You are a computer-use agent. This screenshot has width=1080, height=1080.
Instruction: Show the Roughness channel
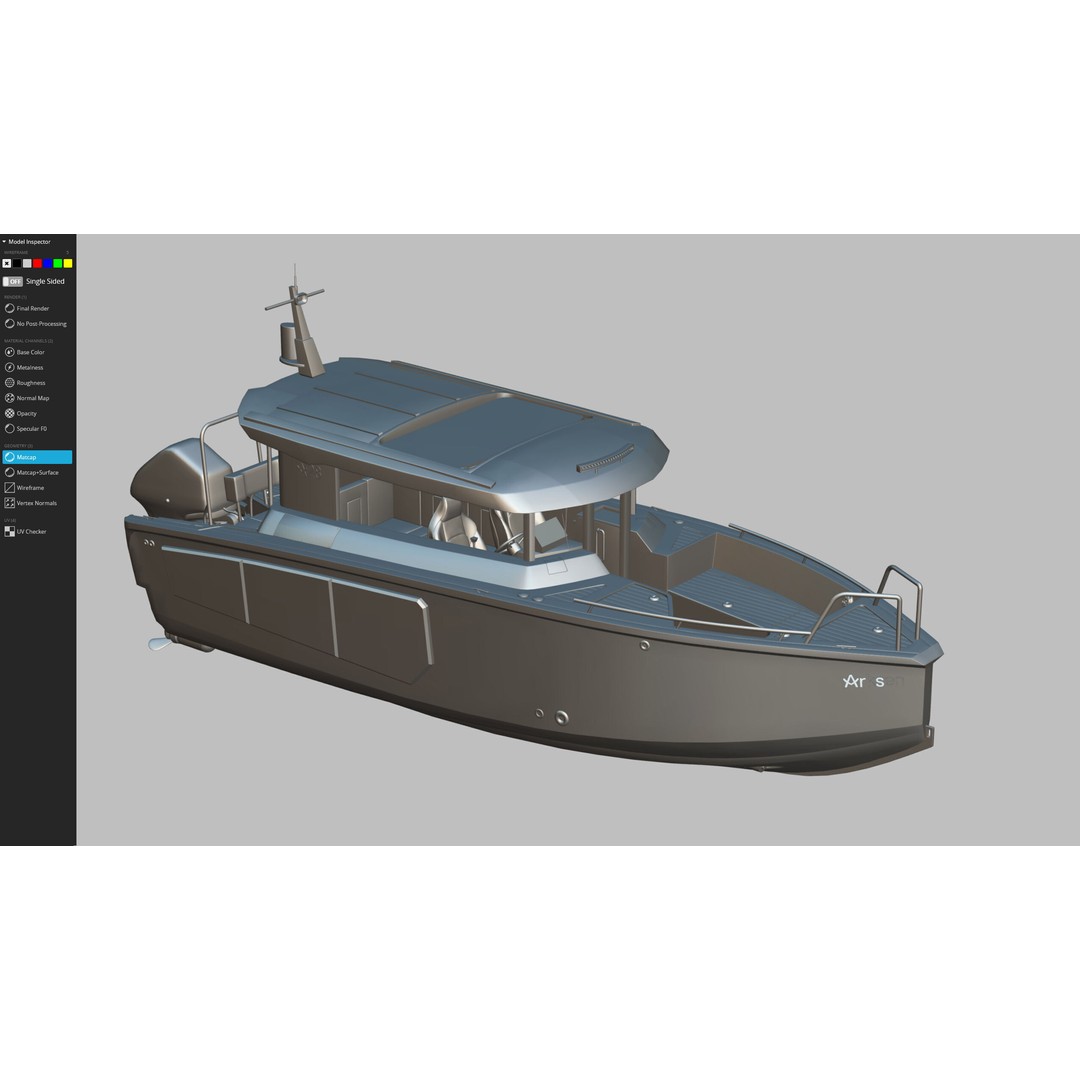(25, 382)
